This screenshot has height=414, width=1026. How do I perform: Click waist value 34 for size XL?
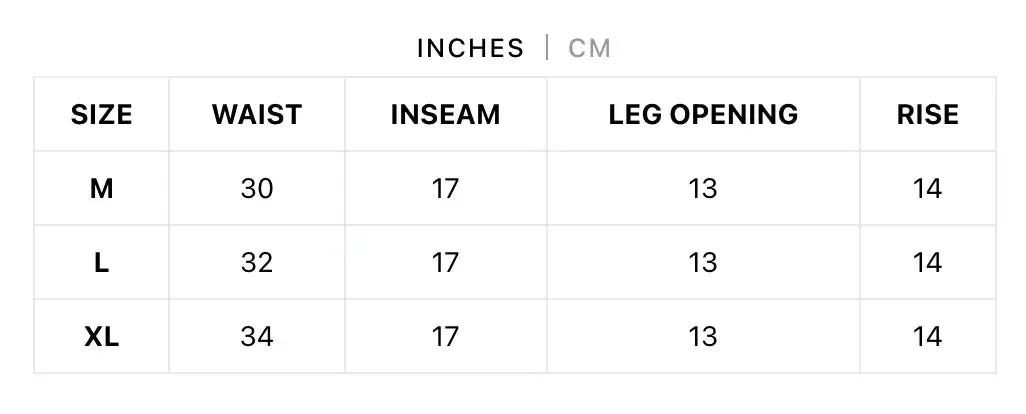(x=256, y=337)
